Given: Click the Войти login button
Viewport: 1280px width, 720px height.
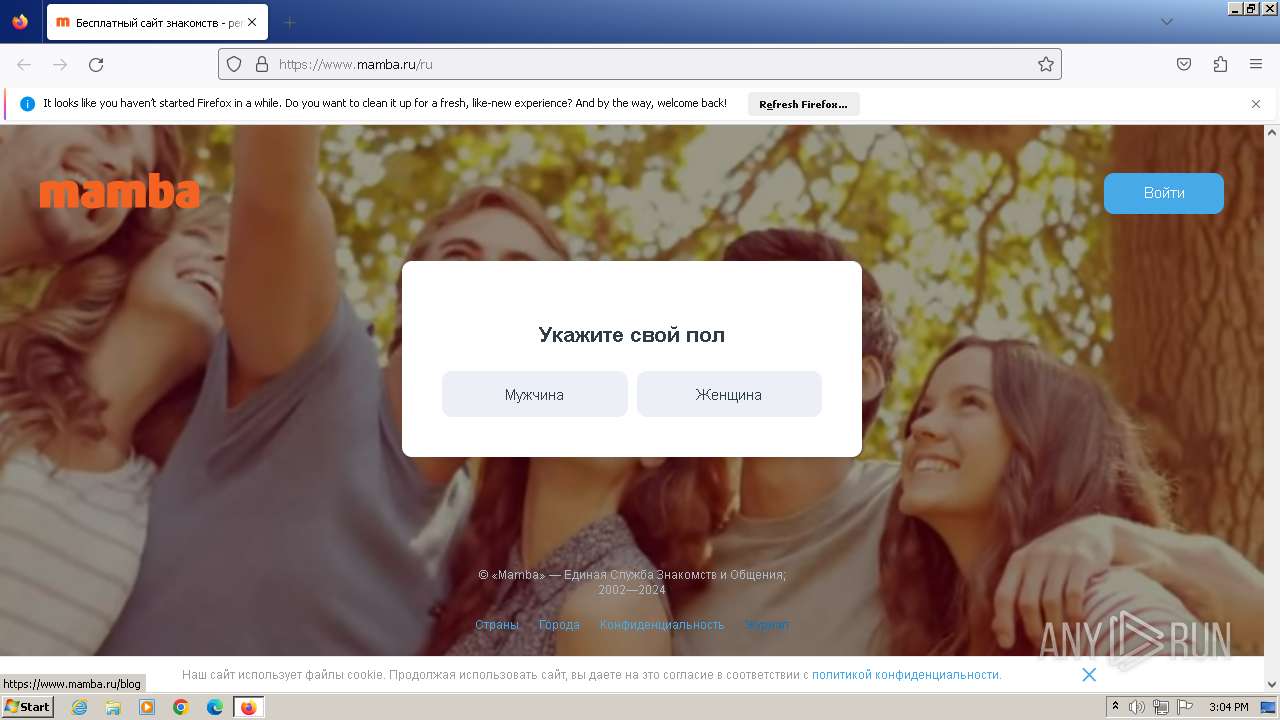Looking at the screenshot, I should pyautogui.click(x=1164, y=193).
